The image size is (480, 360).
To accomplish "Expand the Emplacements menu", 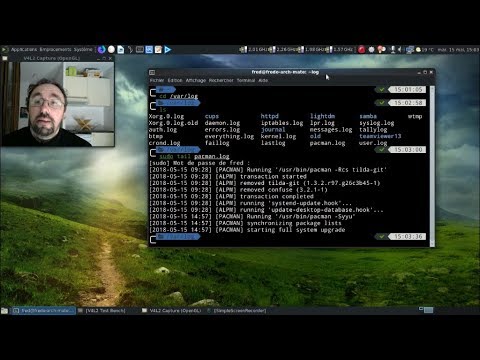I will 55,49.
